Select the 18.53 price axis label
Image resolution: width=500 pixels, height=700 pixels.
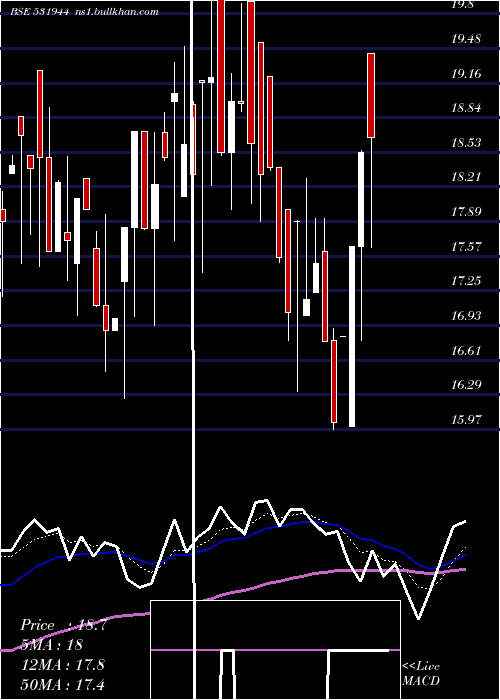[466, 143]
